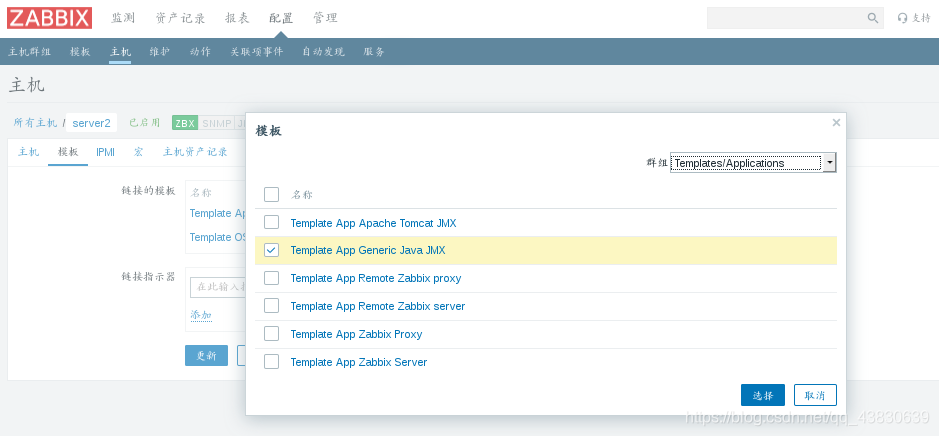This screenshot has height=436, width=939.
Task: Go to 关联项事件 submenu
Action: pyautogui.click(x=256, y=52)
